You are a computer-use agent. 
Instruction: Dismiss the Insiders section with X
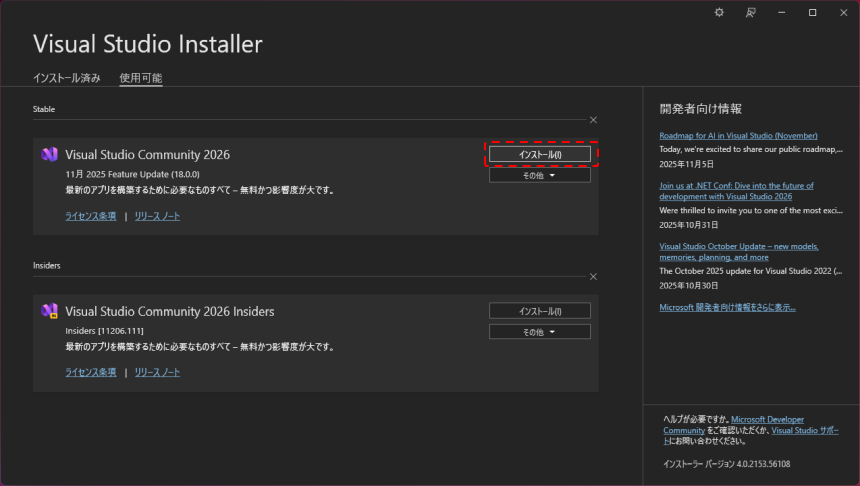[593, 276]
